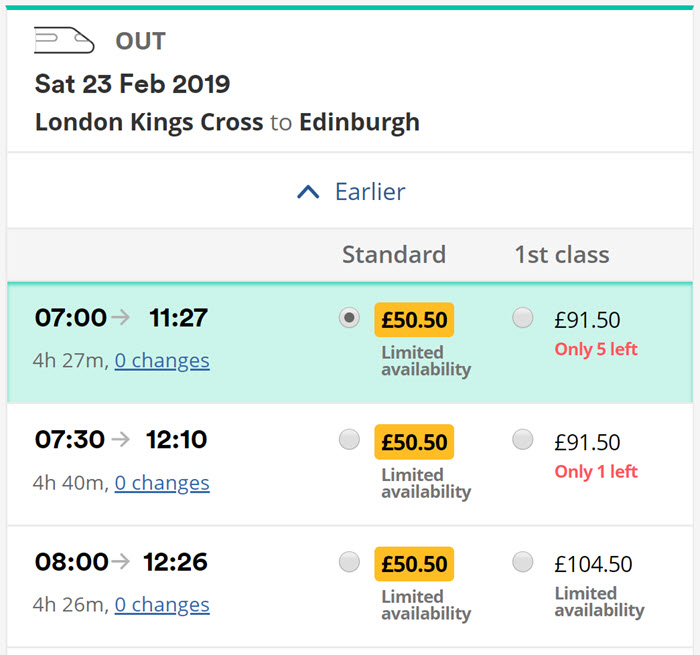The width and height of the screenshot is (700, 655).
Task: Click the 08:00 to 12:26 journey row
Action: pos(350,587)
